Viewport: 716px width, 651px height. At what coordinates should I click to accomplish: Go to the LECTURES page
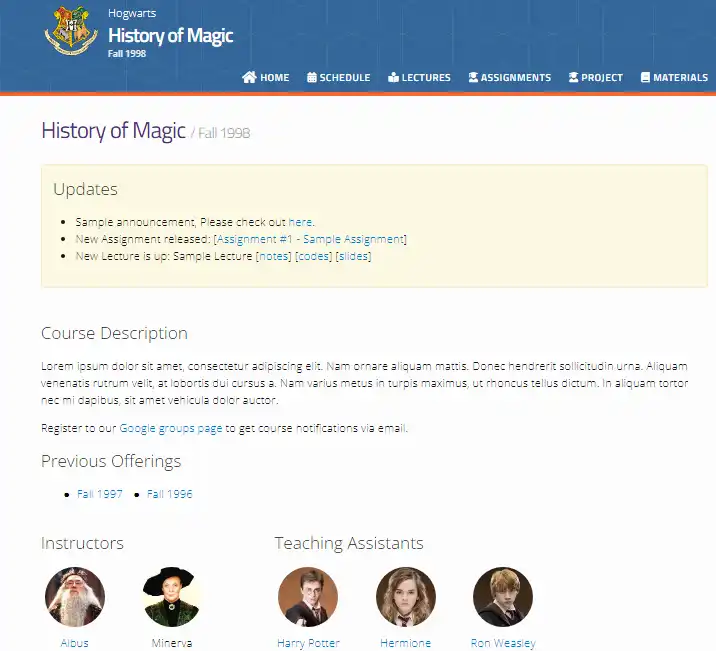point(419,77)
